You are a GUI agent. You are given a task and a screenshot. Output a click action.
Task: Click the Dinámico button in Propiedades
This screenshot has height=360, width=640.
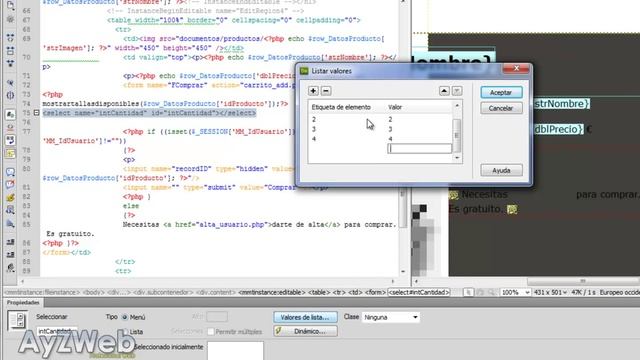[305, 331]
